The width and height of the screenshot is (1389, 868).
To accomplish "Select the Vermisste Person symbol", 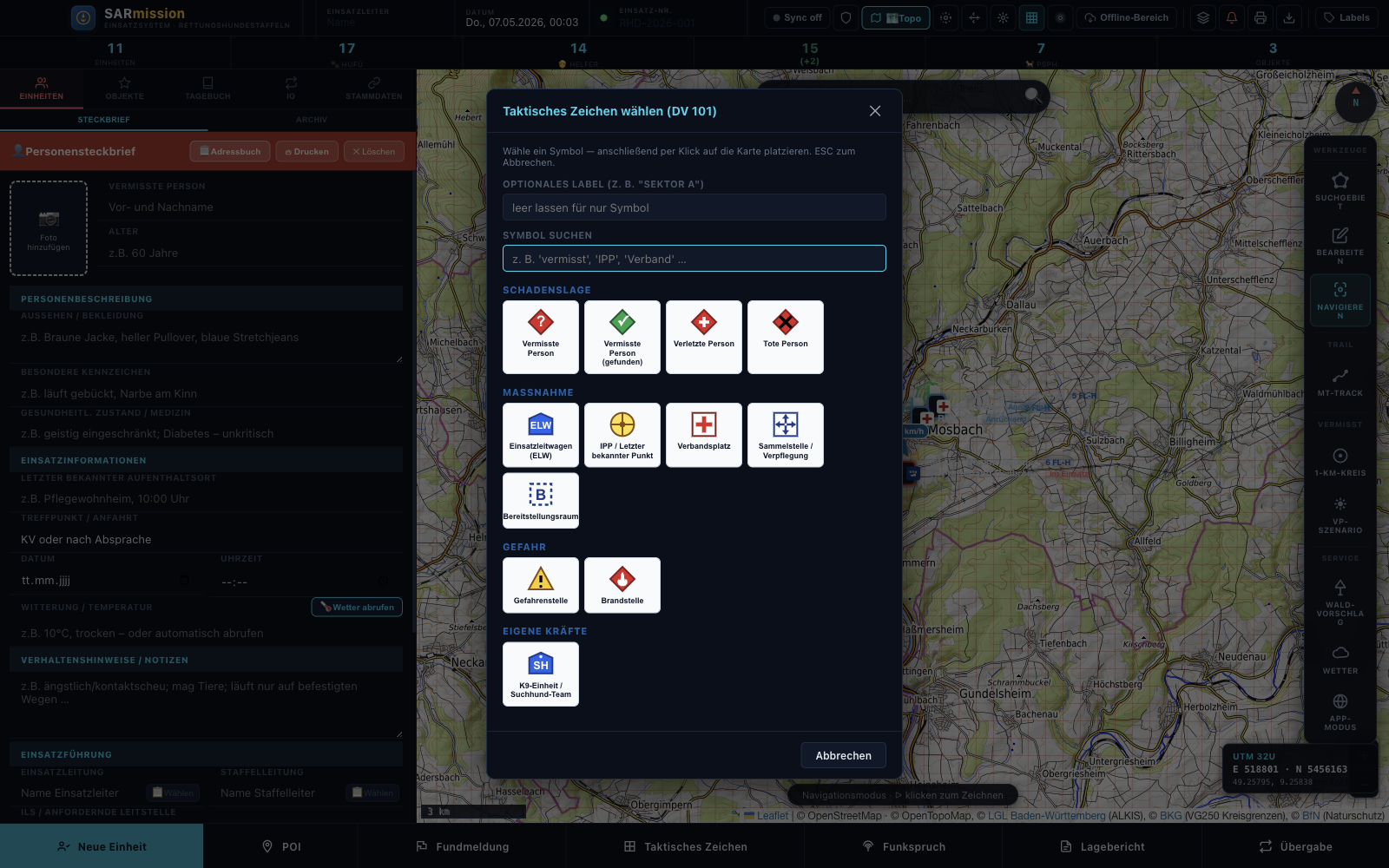I will coord(541,337).
